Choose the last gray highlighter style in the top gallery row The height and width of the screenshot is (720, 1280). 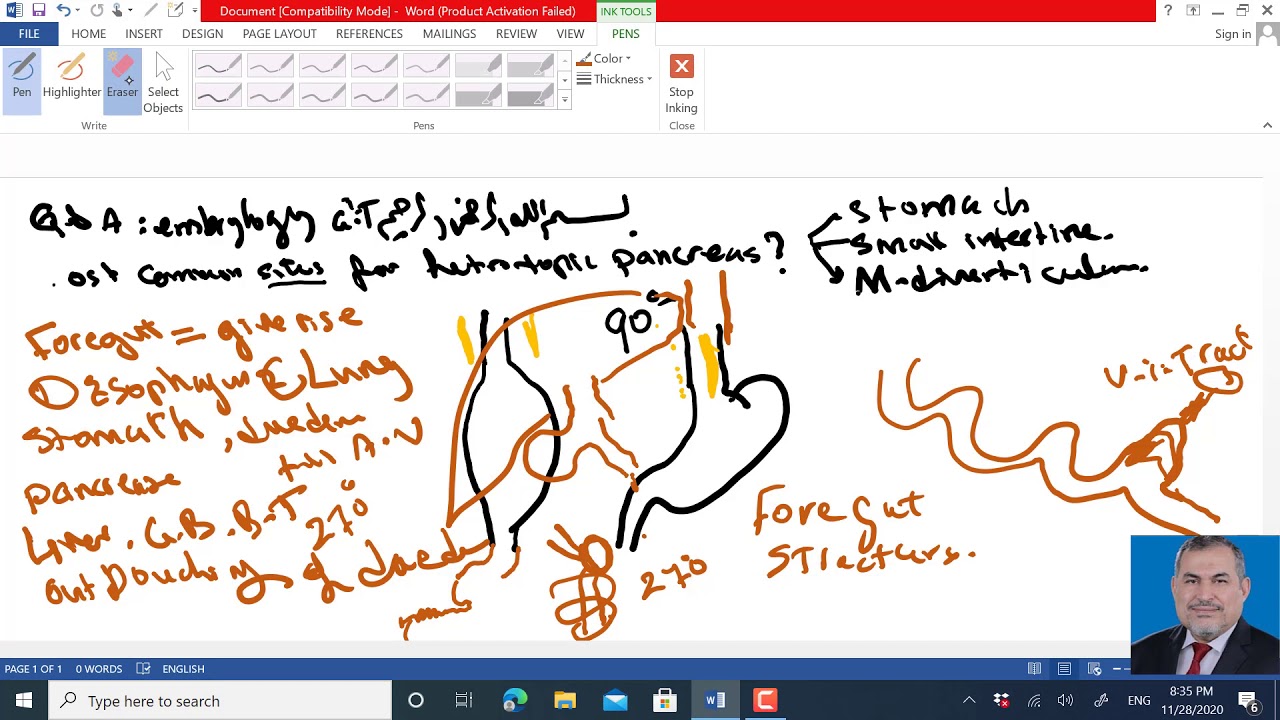pyautogui.click(x=530, y=66)
